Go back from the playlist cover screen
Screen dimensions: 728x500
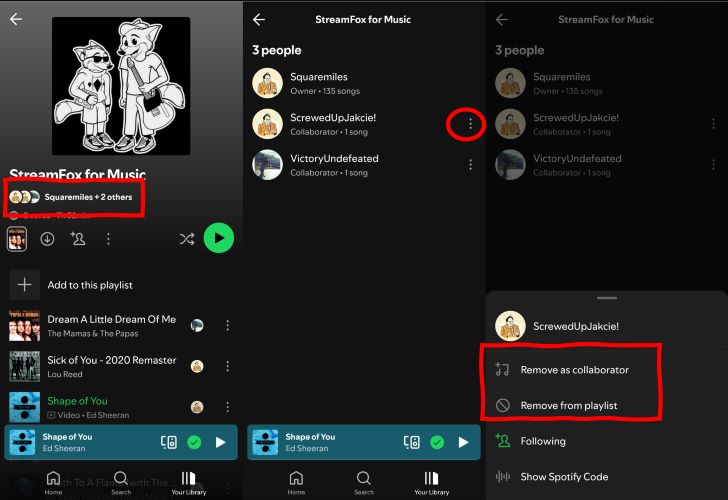[x=16, y=19]
